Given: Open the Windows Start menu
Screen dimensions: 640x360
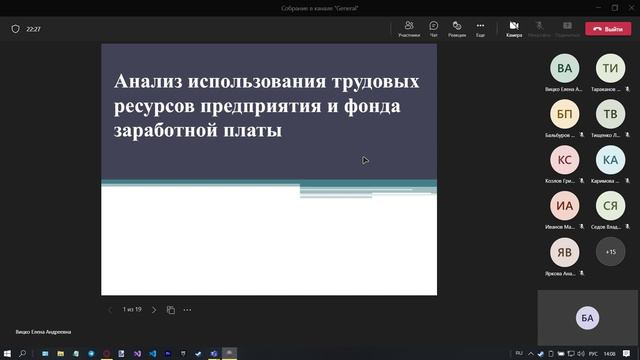Looking at the screenshot, I should pyautogui.click(x=7, y=353).
